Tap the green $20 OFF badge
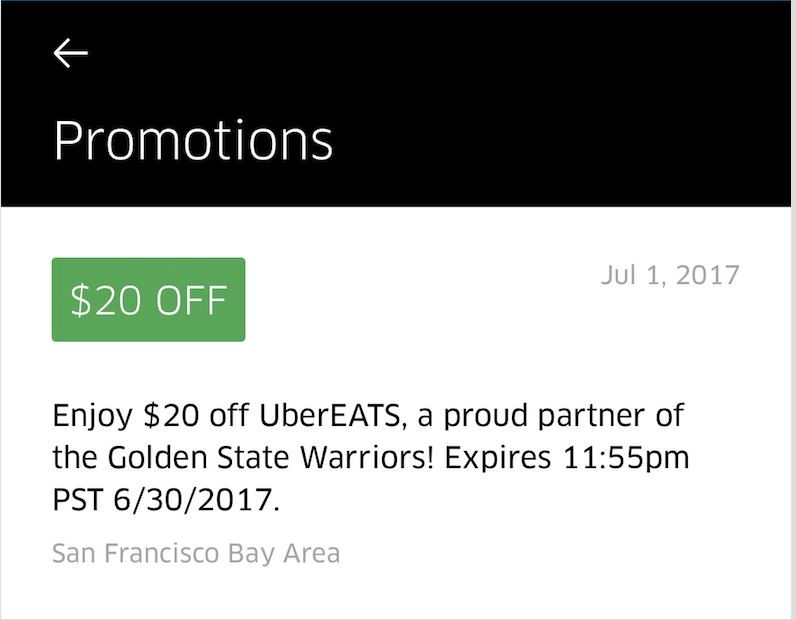This screenshot has width=796, height=620. 148,300
